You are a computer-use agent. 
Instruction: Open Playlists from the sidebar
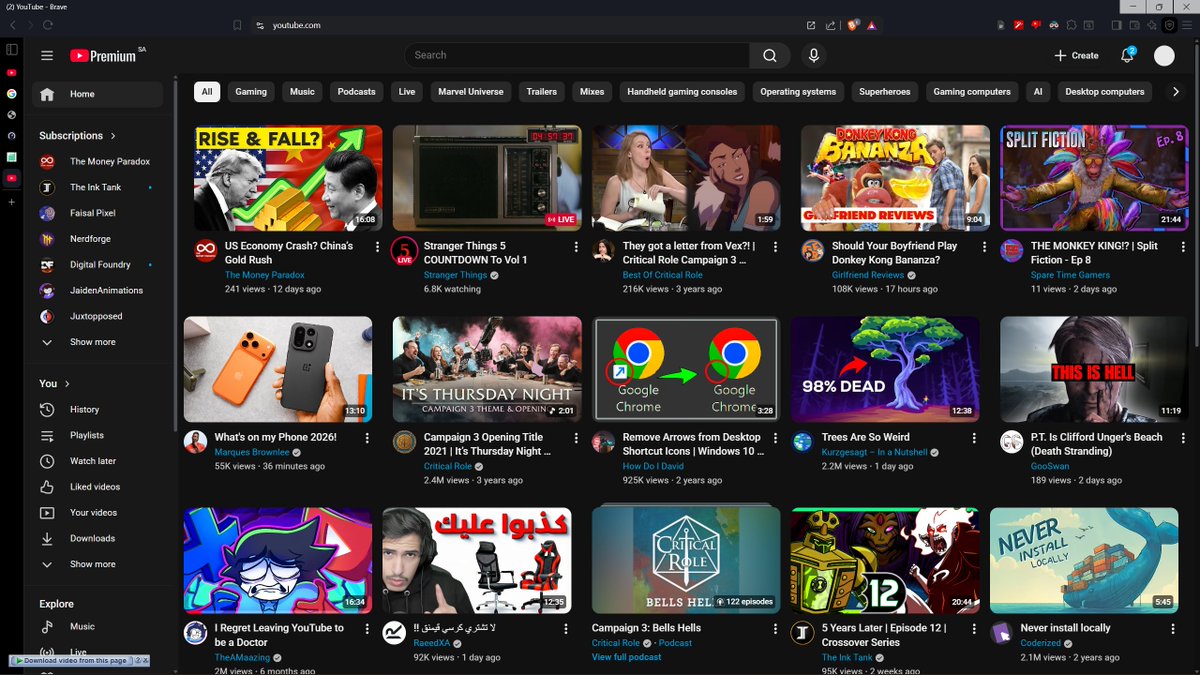[x=98, y=436]
